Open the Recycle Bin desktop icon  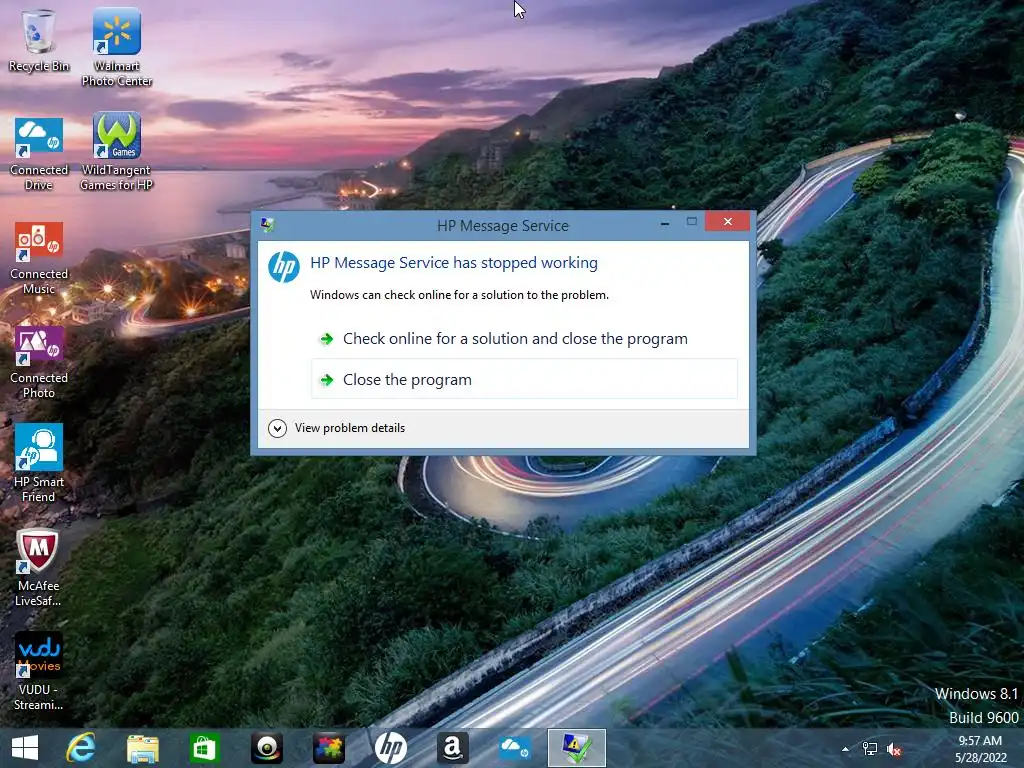click(x=39, y=40)
